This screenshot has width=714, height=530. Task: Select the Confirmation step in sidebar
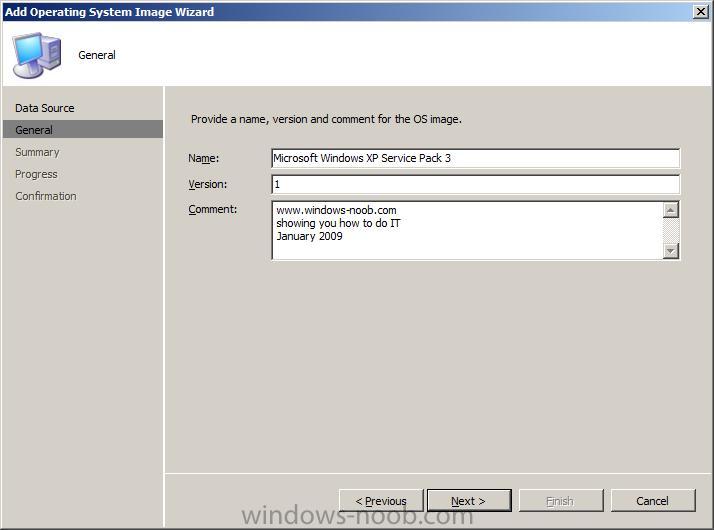pyautogui.click(x=46, y=196)
